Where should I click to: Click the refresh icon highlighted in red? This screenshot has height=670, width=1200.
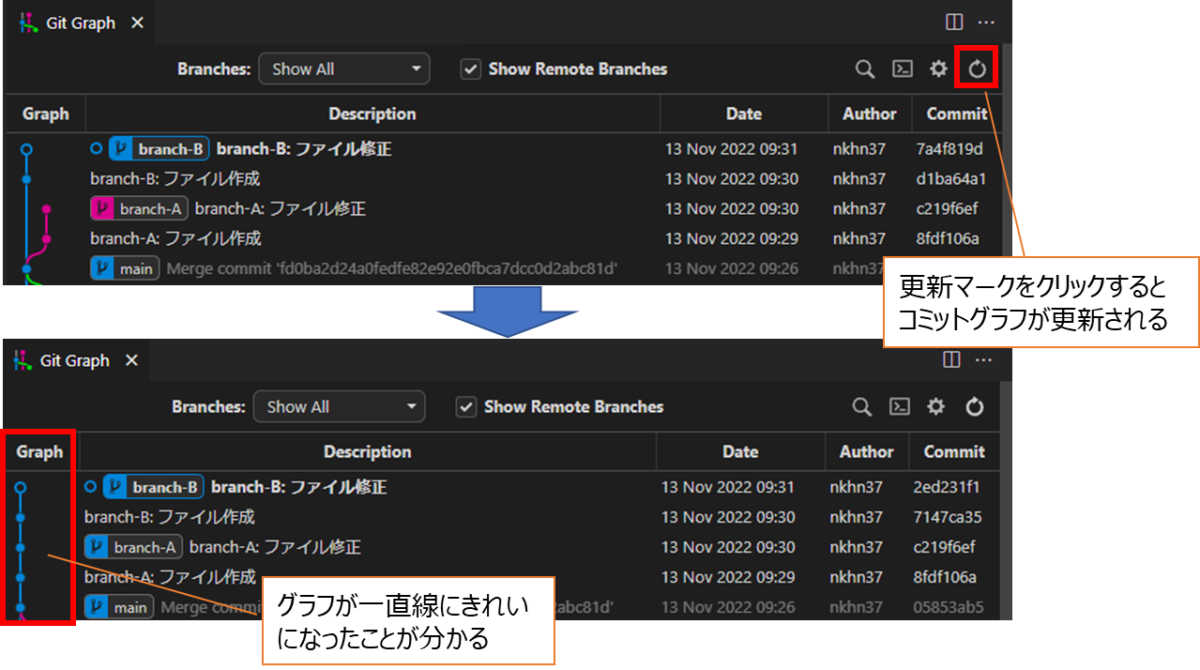977,69
